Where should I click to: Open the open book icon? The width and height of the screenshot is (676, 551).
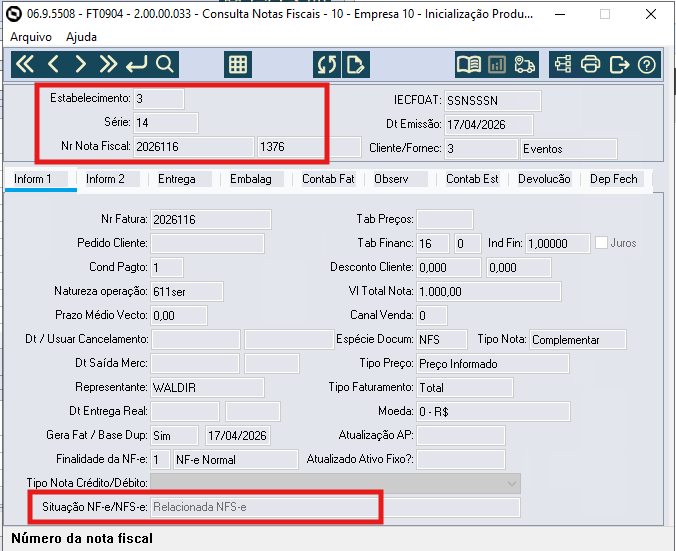(469, 65)
